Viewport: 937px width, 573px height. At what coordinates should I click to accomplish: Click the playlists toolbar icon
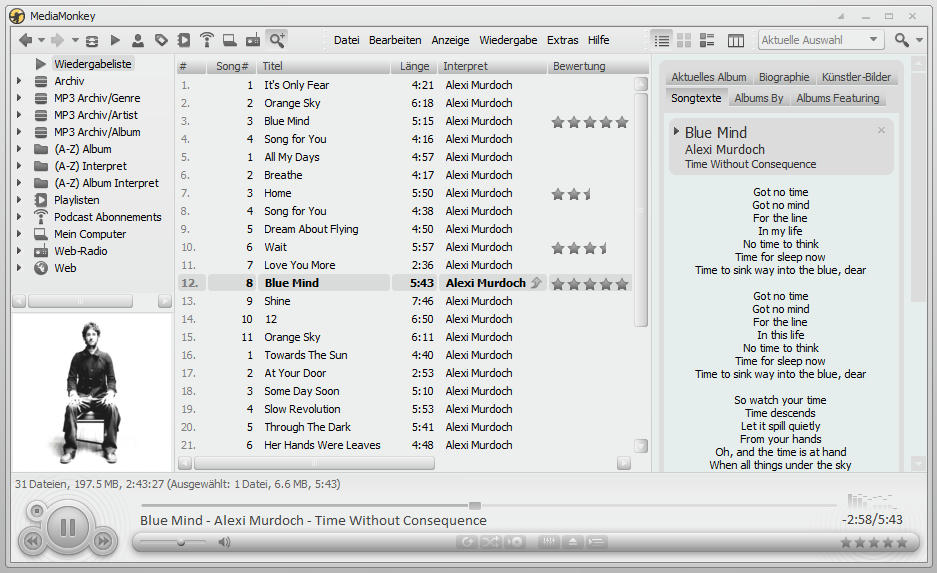(184, 40)
